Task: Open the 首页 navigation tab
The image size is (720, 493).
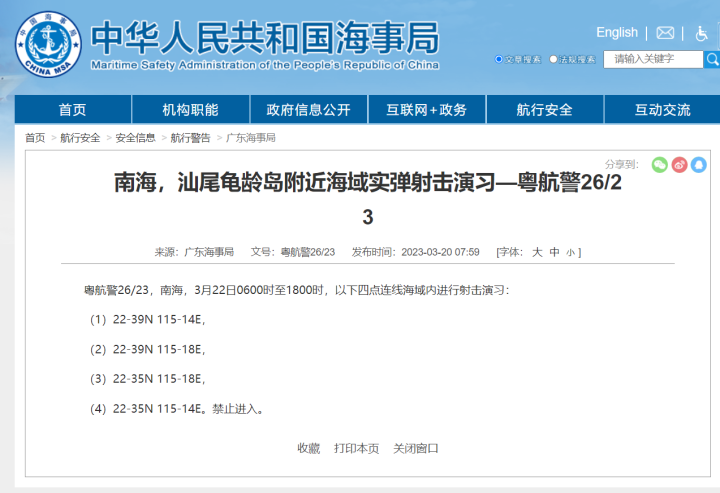Action: [73, 109]
